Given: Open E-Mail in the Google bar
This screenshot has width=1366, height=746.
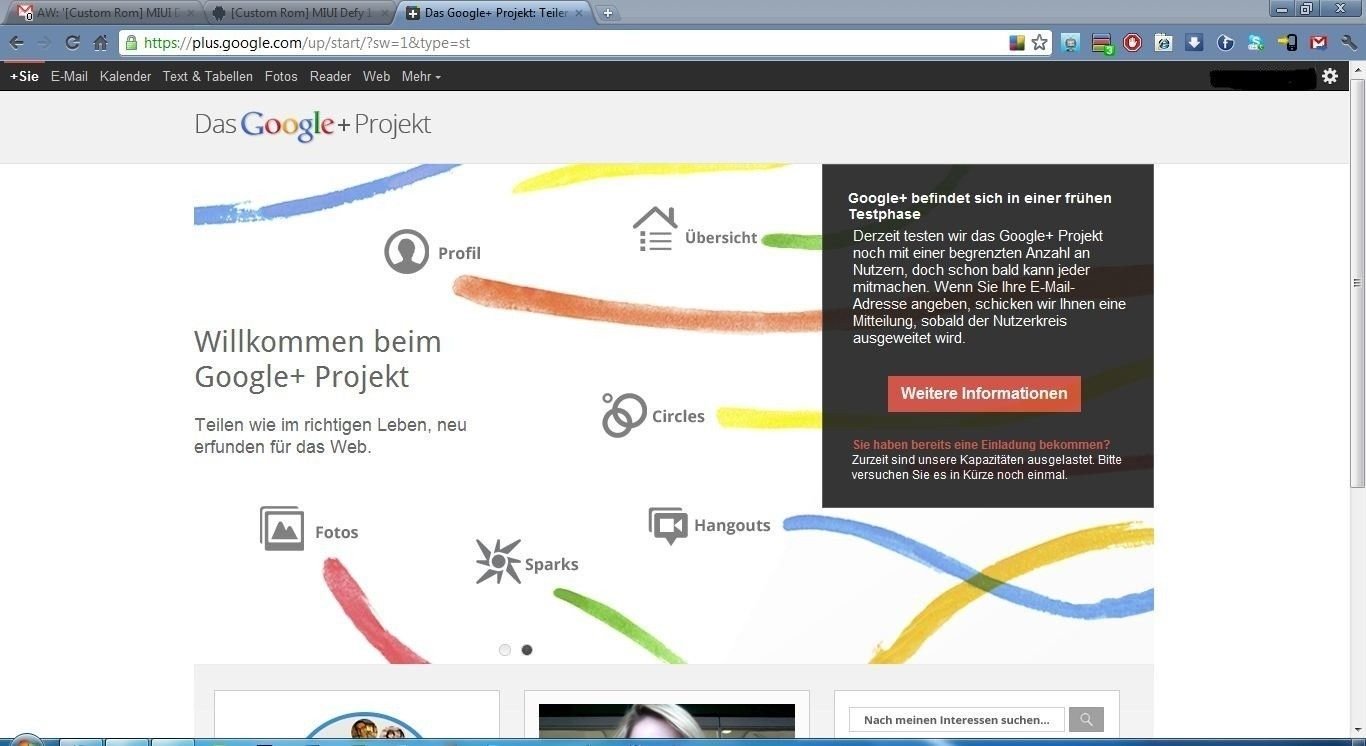Looking at the screenshot, I should [x=69, y=76].
